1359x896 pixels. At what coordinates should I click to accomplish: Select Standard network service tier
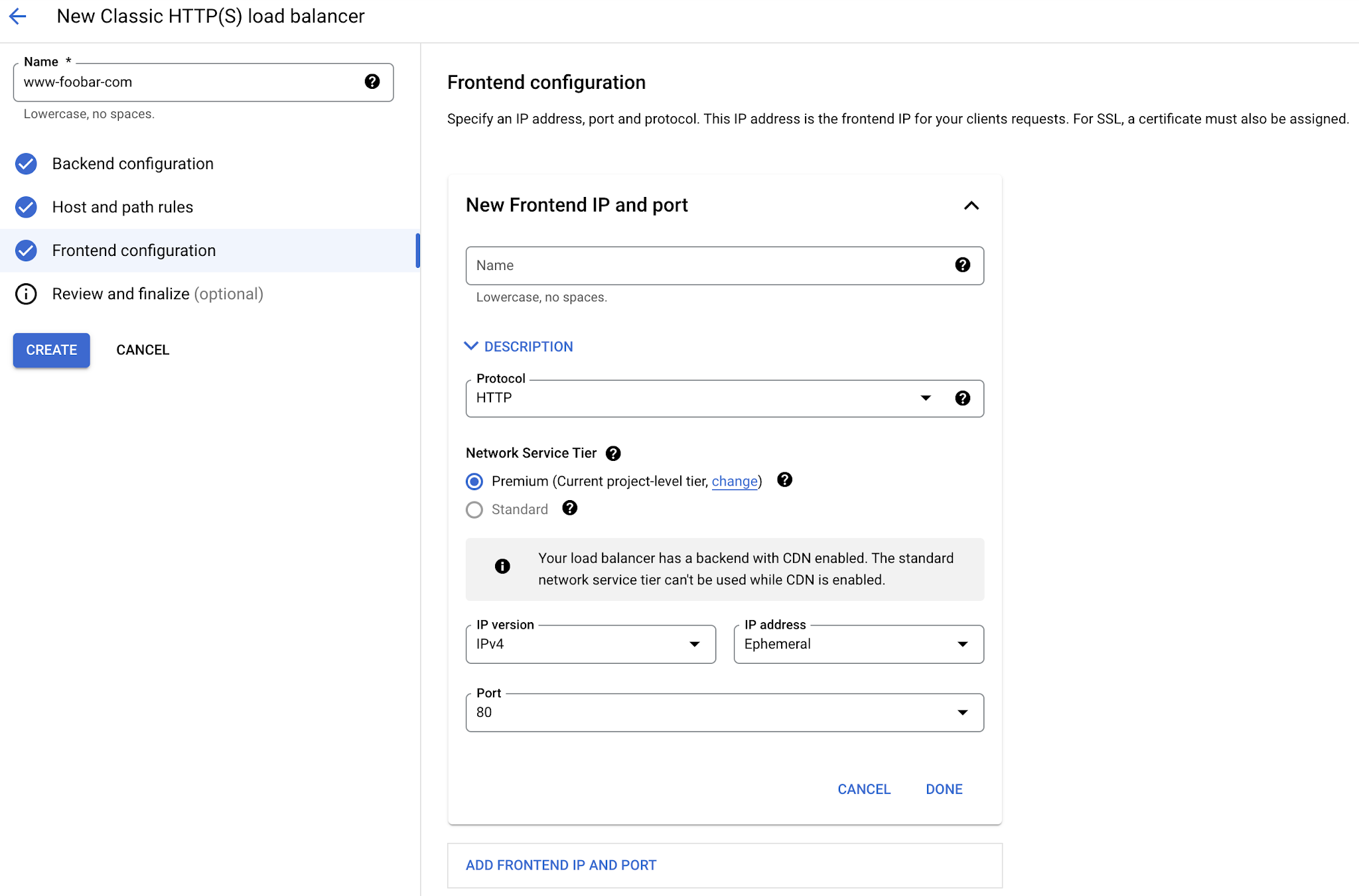pos(474,510)
